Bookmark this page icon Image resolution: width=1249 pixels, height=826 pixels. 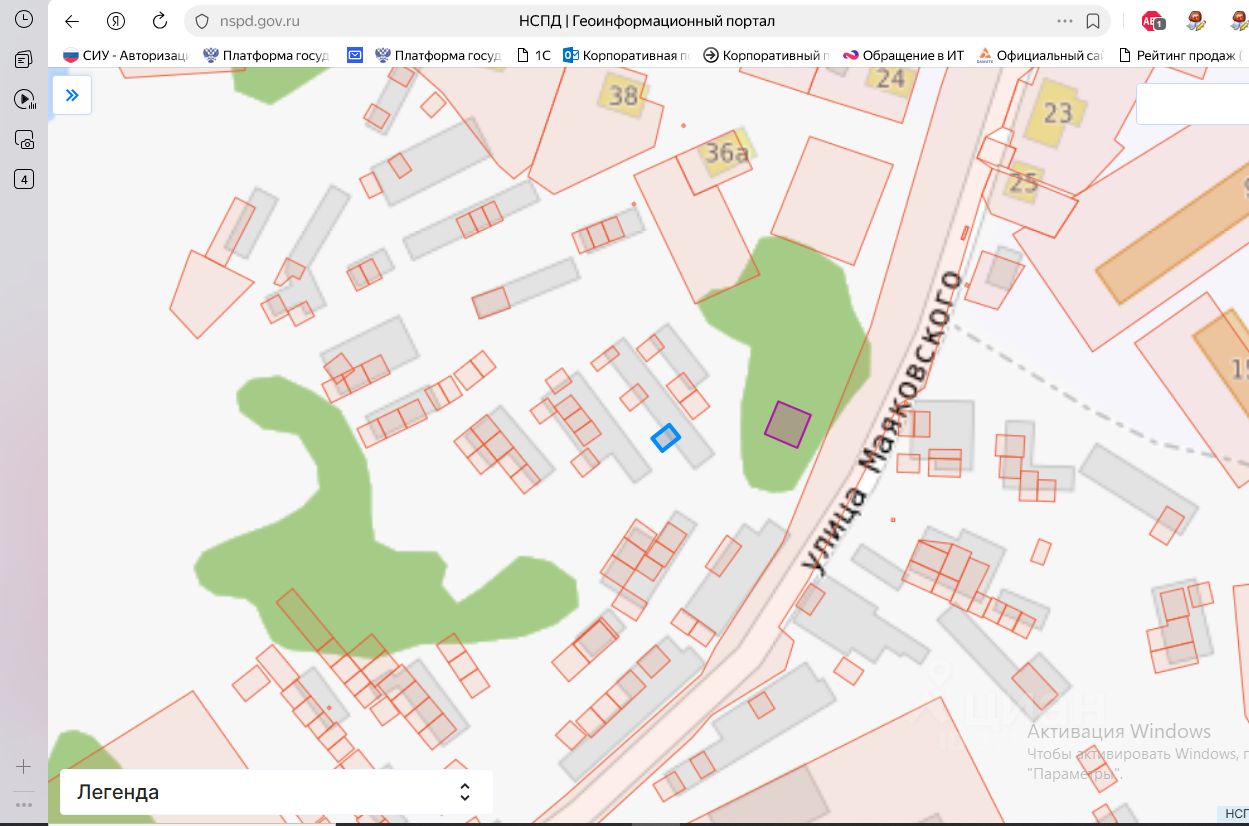click(1093, 21)
